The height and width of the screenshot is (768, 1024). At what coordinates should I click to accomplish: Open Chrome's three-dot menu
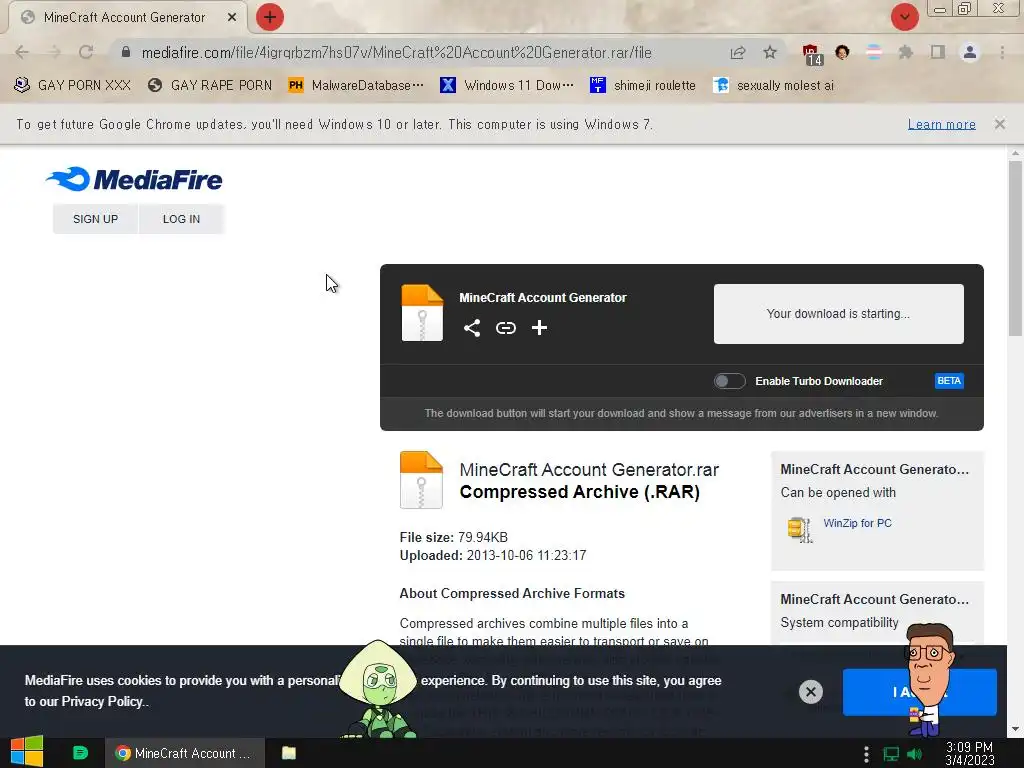pos(1002,52)
